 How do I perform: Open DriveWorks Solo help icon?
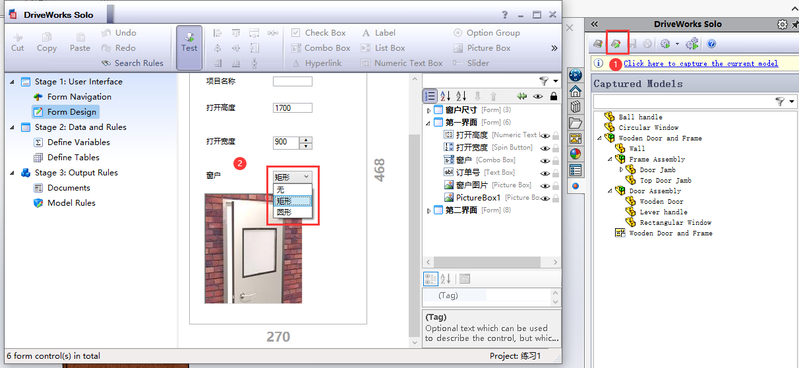[x=712, y=44]
